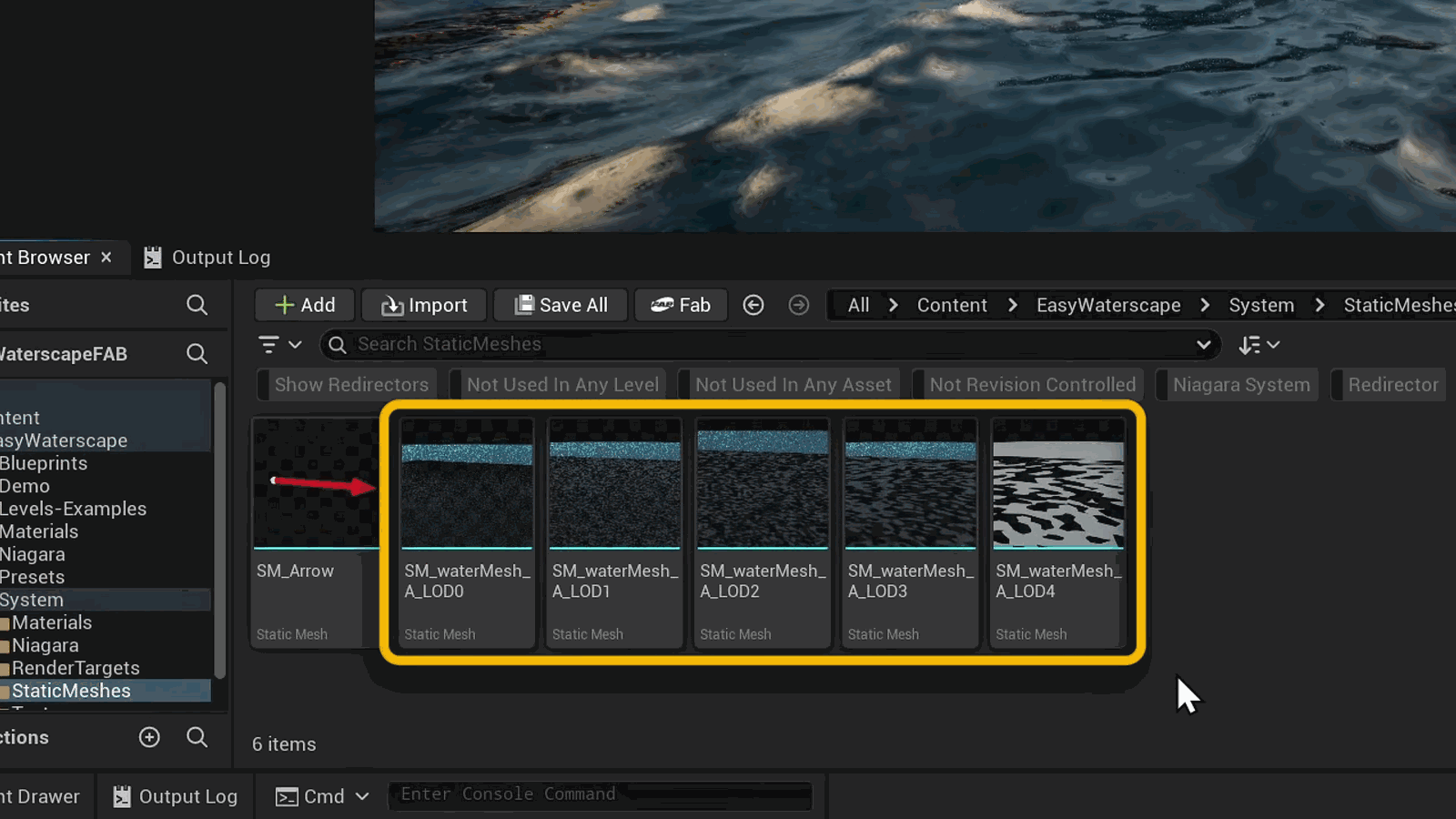1456x819 pixels.
Task: Add a new collection plus icon
Action: tap(149, 737)
